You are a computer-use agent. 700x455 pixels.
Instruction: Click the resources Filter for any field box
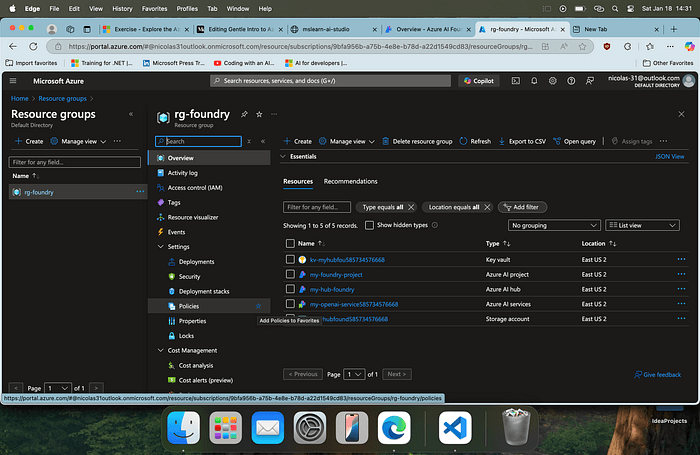[317, 207]
